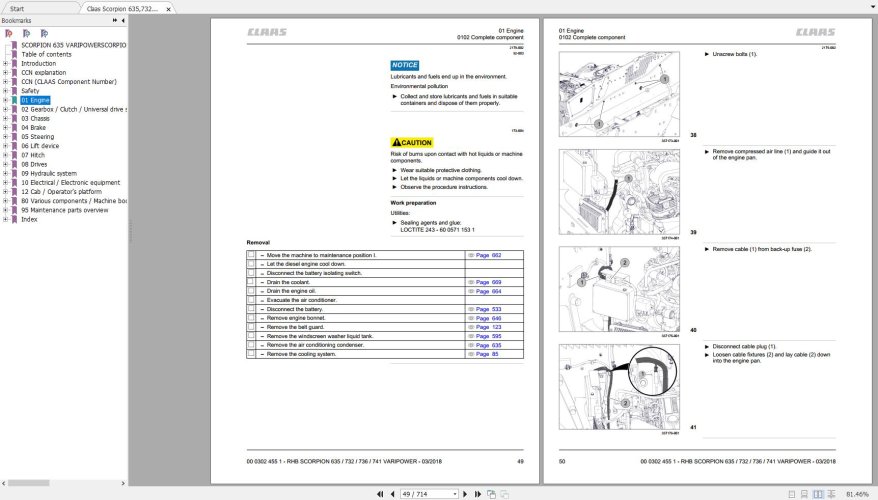Tick checkbox for Evacuate the air conditioner
The height and width of the screenshot is (500, 878).
pos(251,300)
